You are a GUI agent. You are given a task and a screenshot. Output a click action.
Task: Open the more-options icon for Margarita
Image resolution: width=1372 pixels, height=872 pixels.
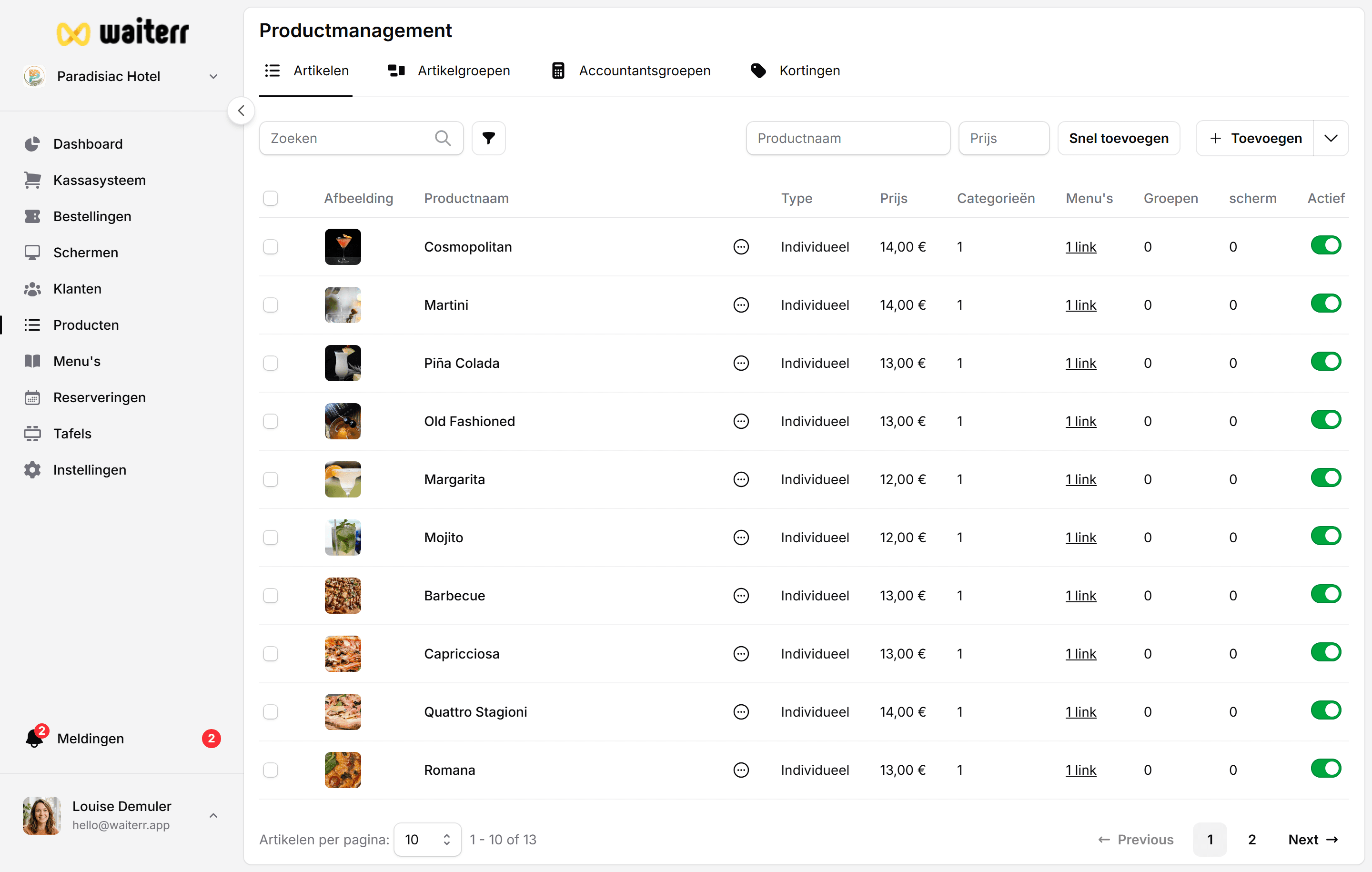(x=741, y=479)
